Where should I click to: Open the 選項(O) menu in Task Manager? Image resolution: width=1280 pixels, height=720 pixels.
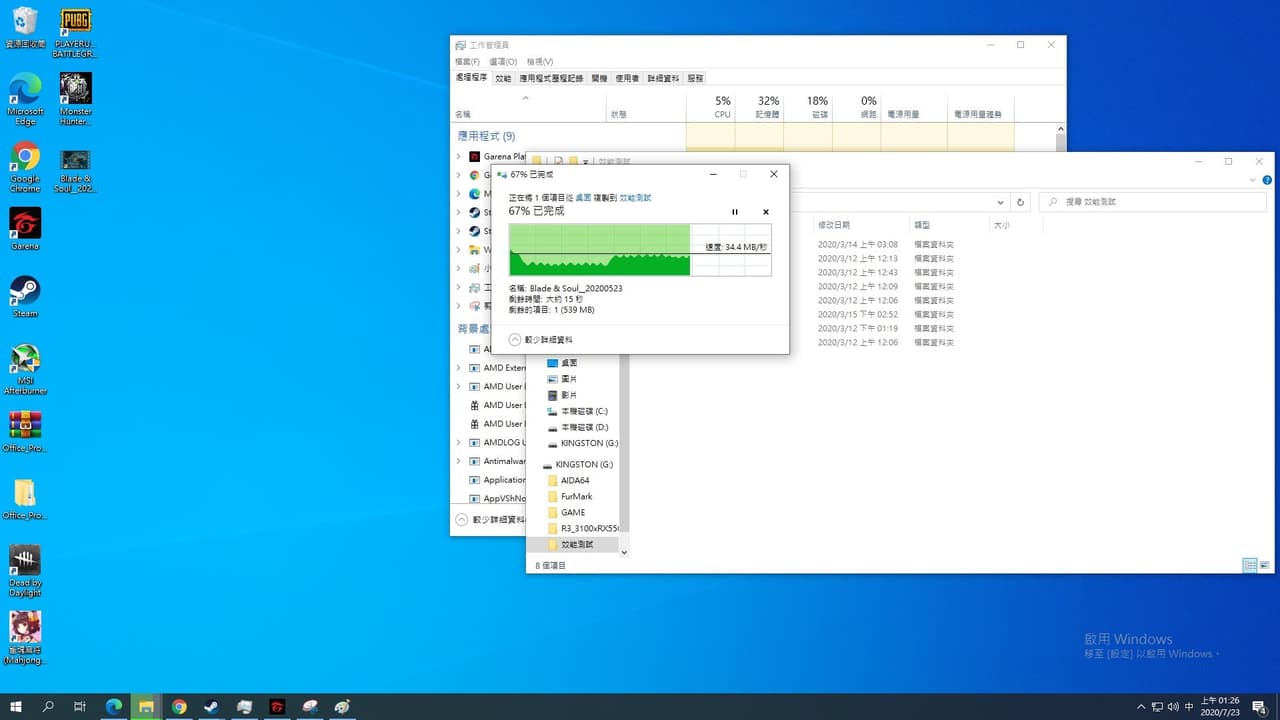(503, 62)
